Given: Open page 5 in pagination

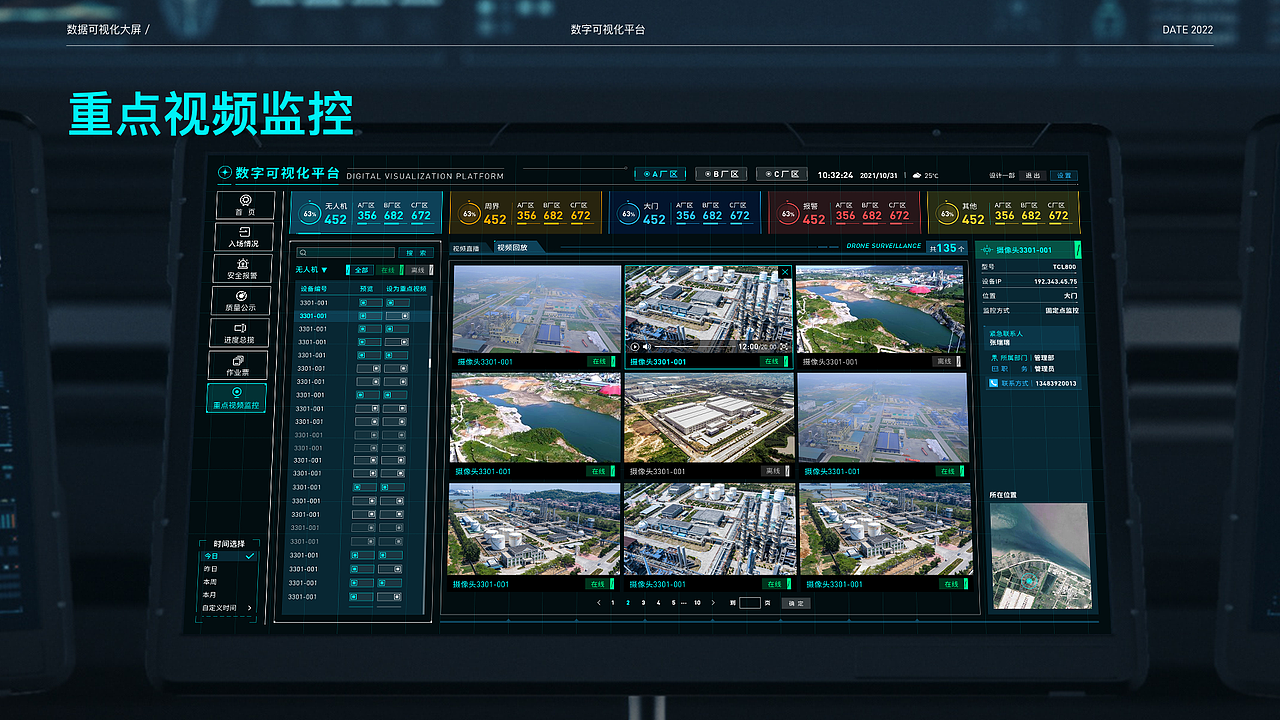Looking at the screenshot, I should pos(673,603).
